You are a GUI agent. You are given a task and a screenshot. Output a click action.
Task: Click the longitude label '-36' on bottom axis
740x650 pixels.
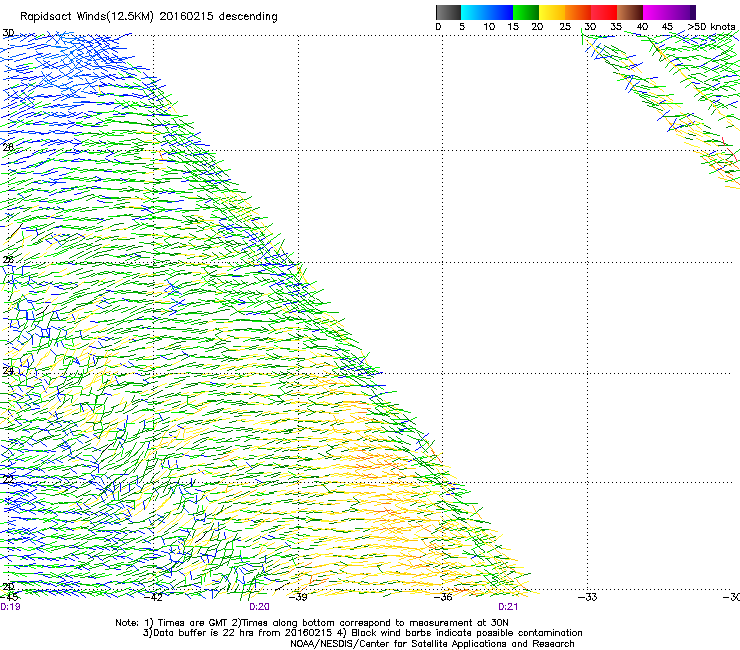[443, 597]
